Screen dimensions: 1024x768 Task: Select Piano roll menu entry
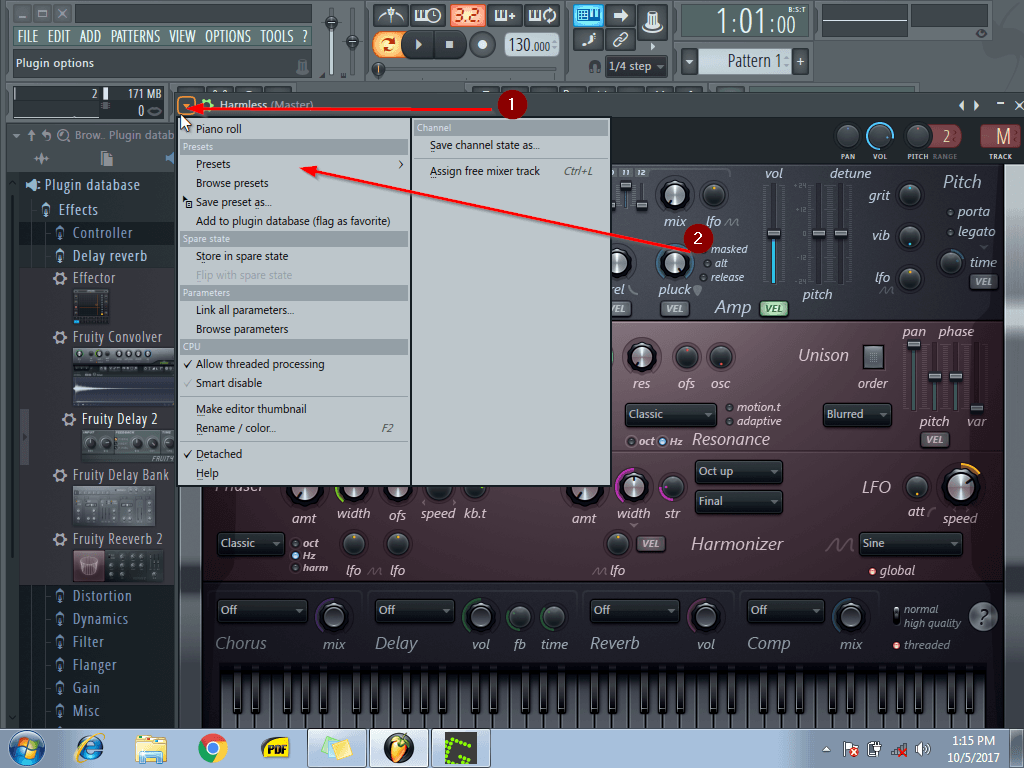(294, 129)
